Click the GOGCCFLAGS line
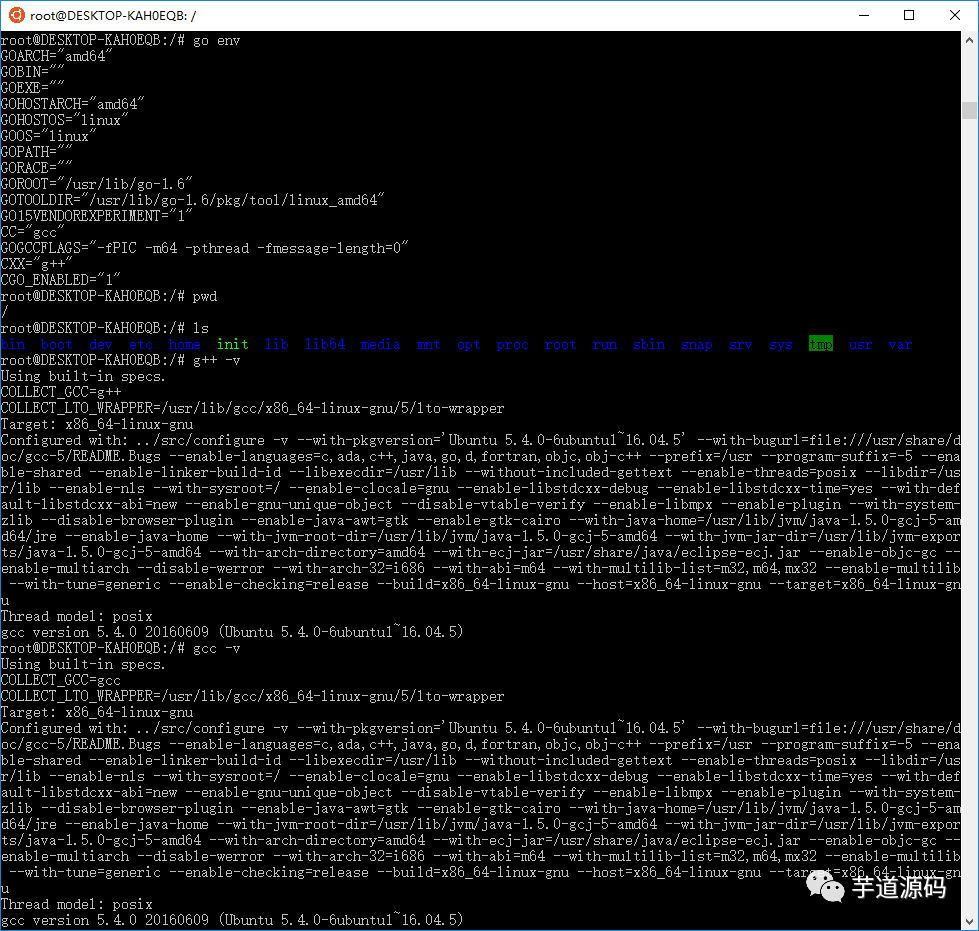Viewport: 979px width, 931px height. coord(204,249)
